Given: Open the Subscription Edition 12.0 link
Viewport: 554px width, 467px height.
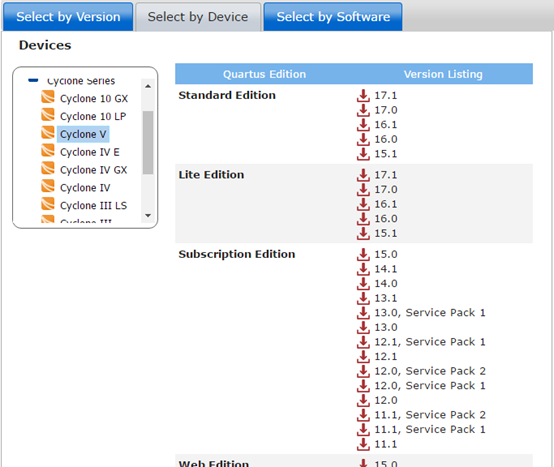Looking at the screenshot, I should [x=386, y=401].
